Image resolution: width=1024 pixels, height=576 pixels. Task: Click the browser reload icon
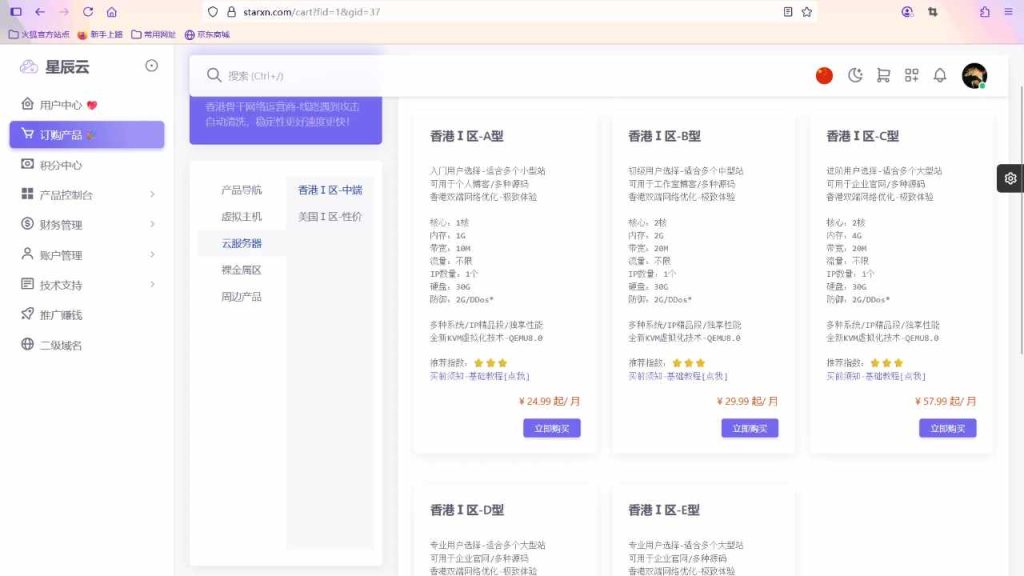pos(88,12)
